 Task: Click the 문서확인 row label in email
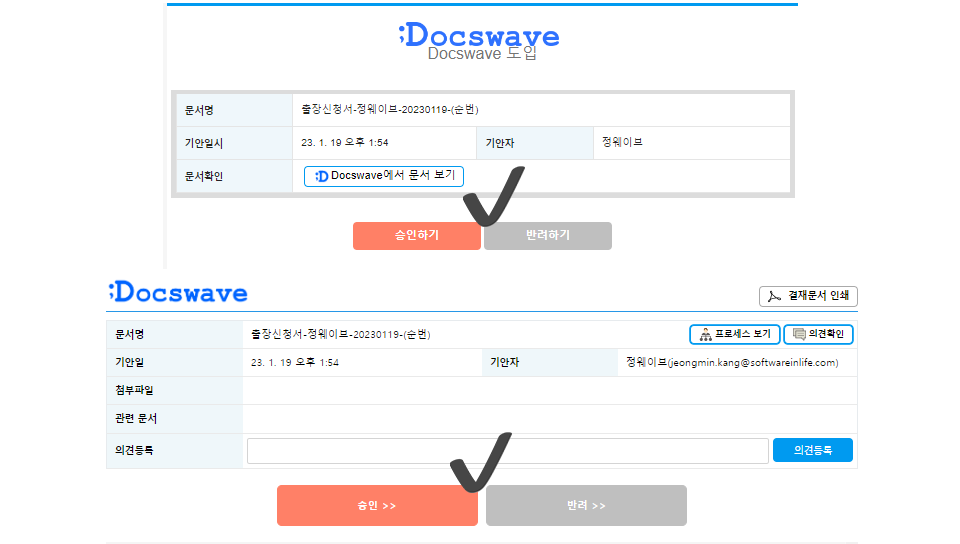click(x=204, y=176)
